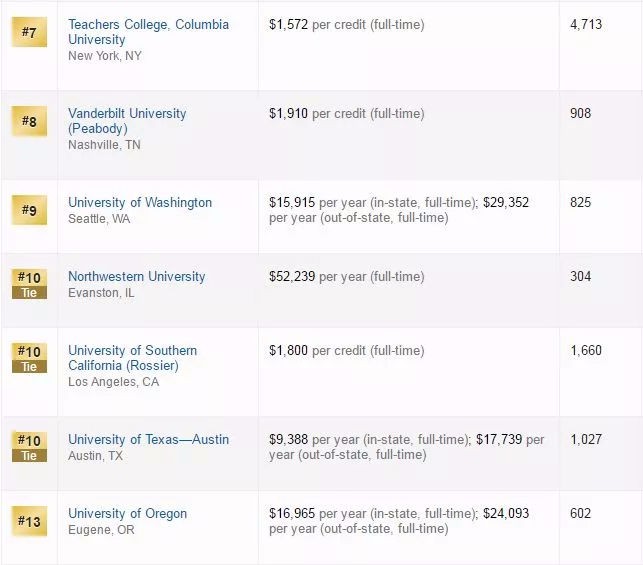Open the University of Texas—Austin link

click(x=148, y=439)
